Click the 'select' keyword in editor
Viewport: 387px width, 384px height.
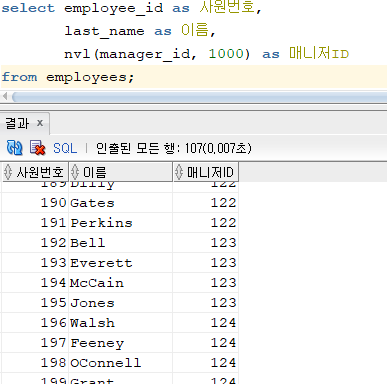pos(28,8)
